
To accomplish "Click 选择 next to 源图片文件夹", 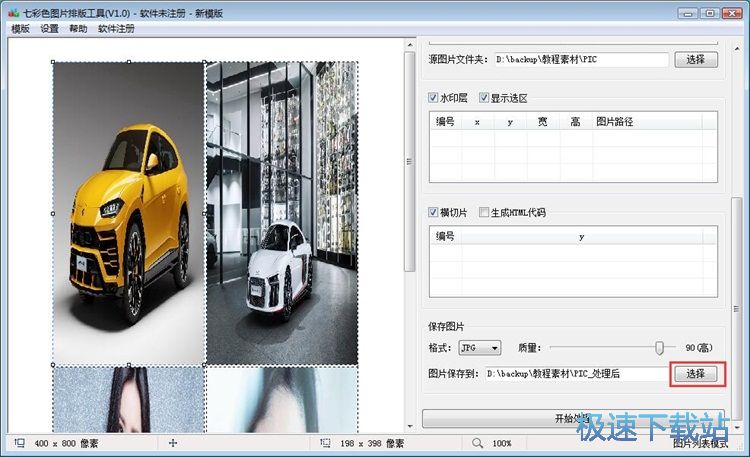I will [696, 59].
